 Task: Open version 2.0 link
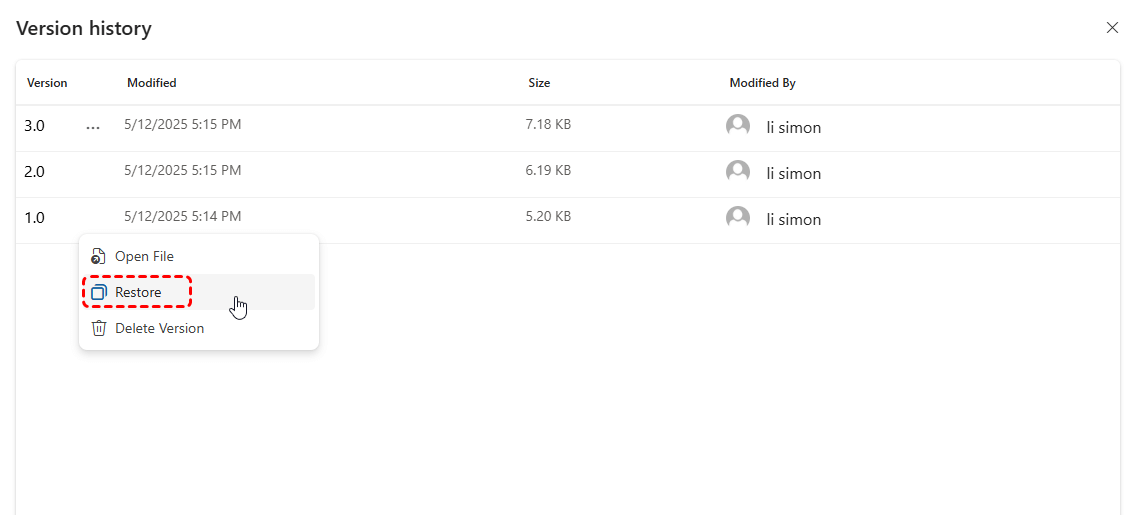click(x=34, y=172)
